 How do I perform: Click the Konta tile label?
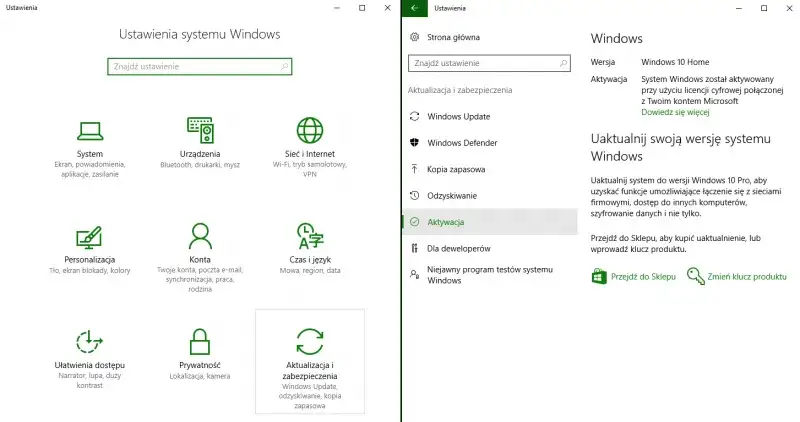[x=200, y=259]
